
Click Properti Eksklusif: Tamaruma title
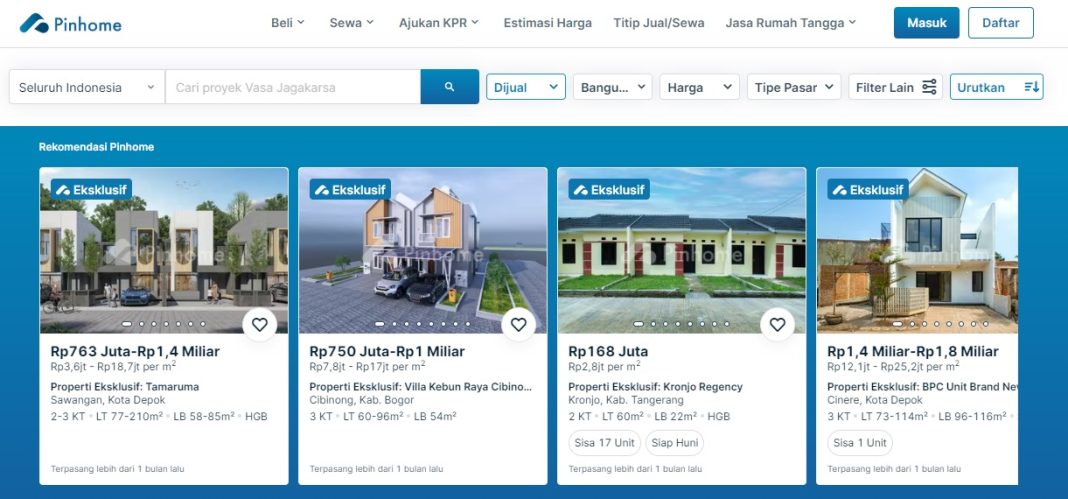click(125, 387)
